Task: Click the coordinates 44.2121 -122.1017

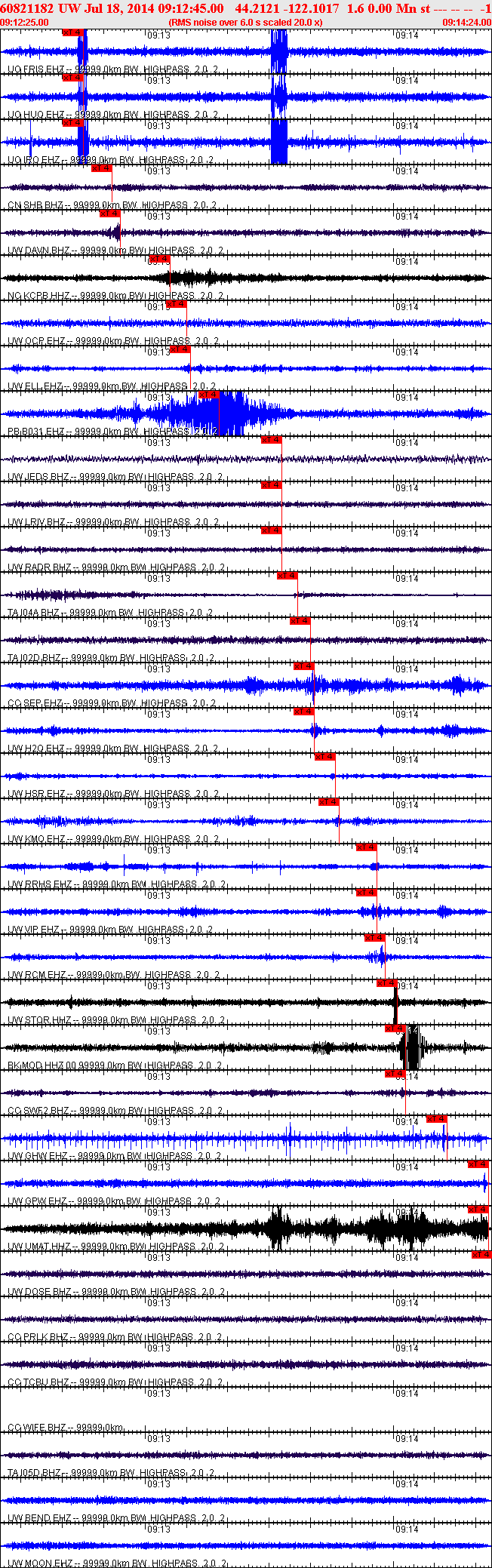Action: click(288, 8)
